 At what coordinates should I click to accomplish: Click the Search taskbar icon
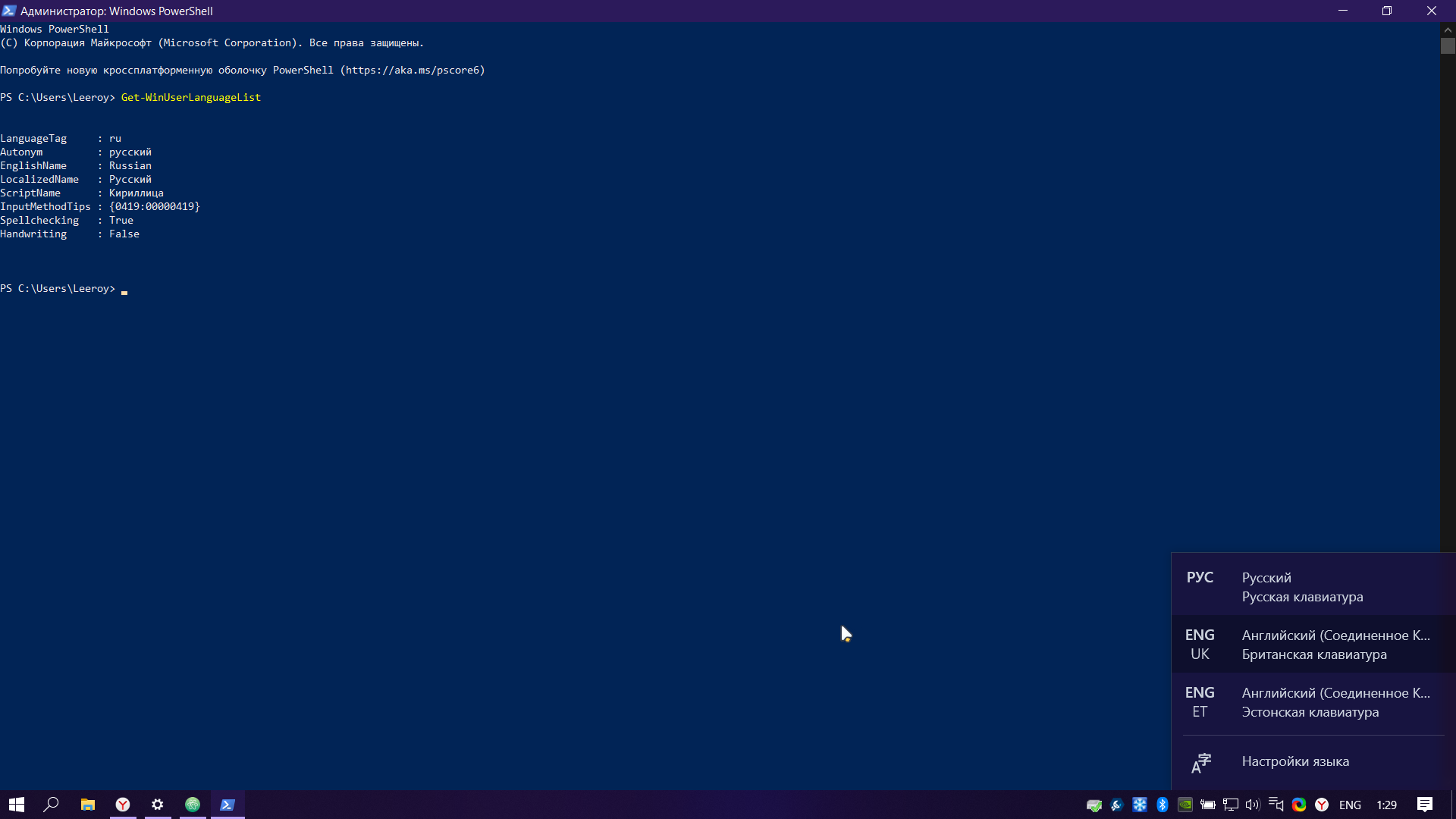[x=51, y=804]
